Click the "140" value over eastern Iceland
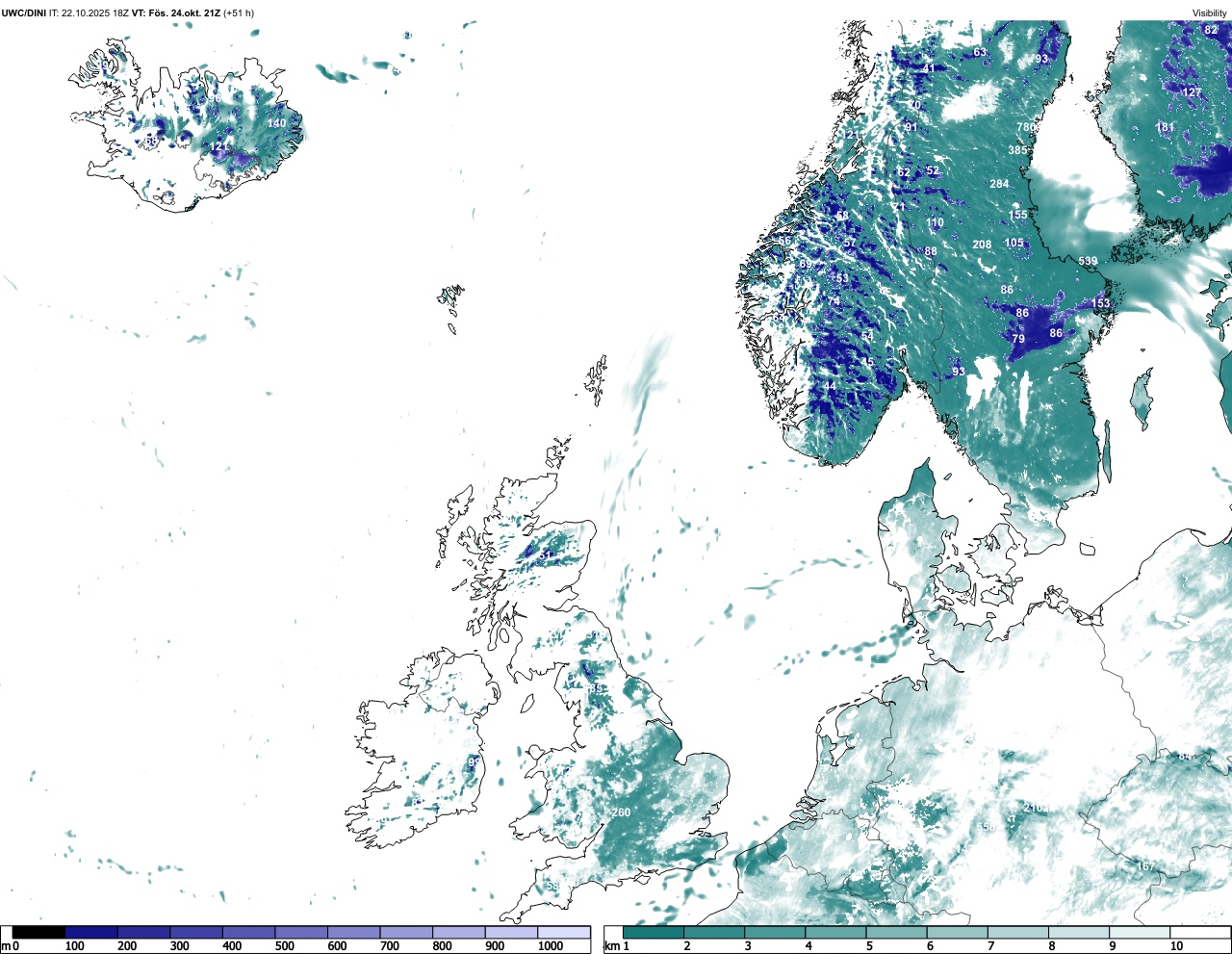This screenshot has width=1232, height=954. [276, 123]
